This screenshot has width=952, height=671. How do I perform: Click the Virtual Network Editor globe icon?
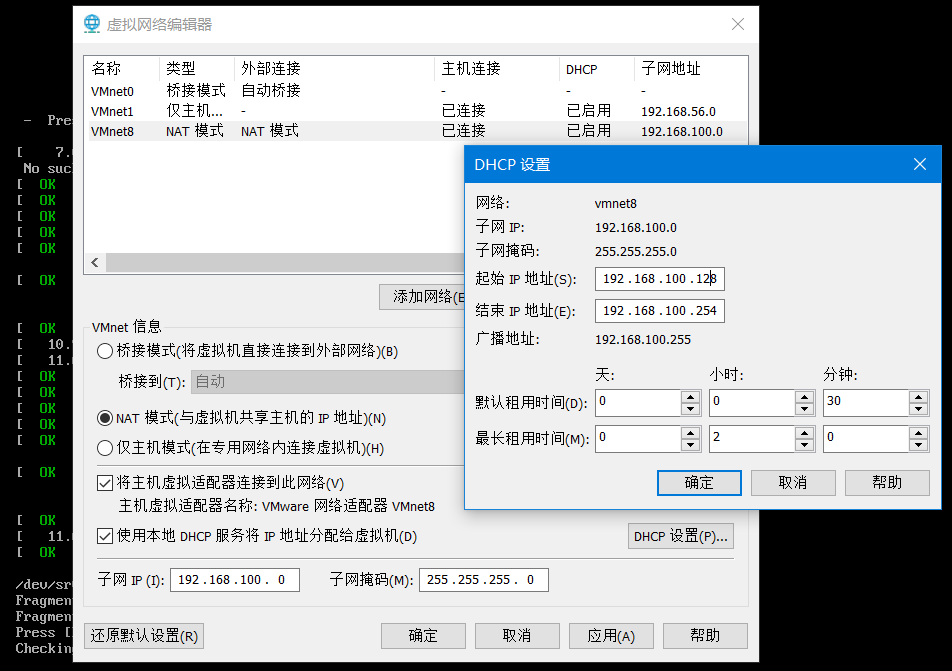[92, 24]
